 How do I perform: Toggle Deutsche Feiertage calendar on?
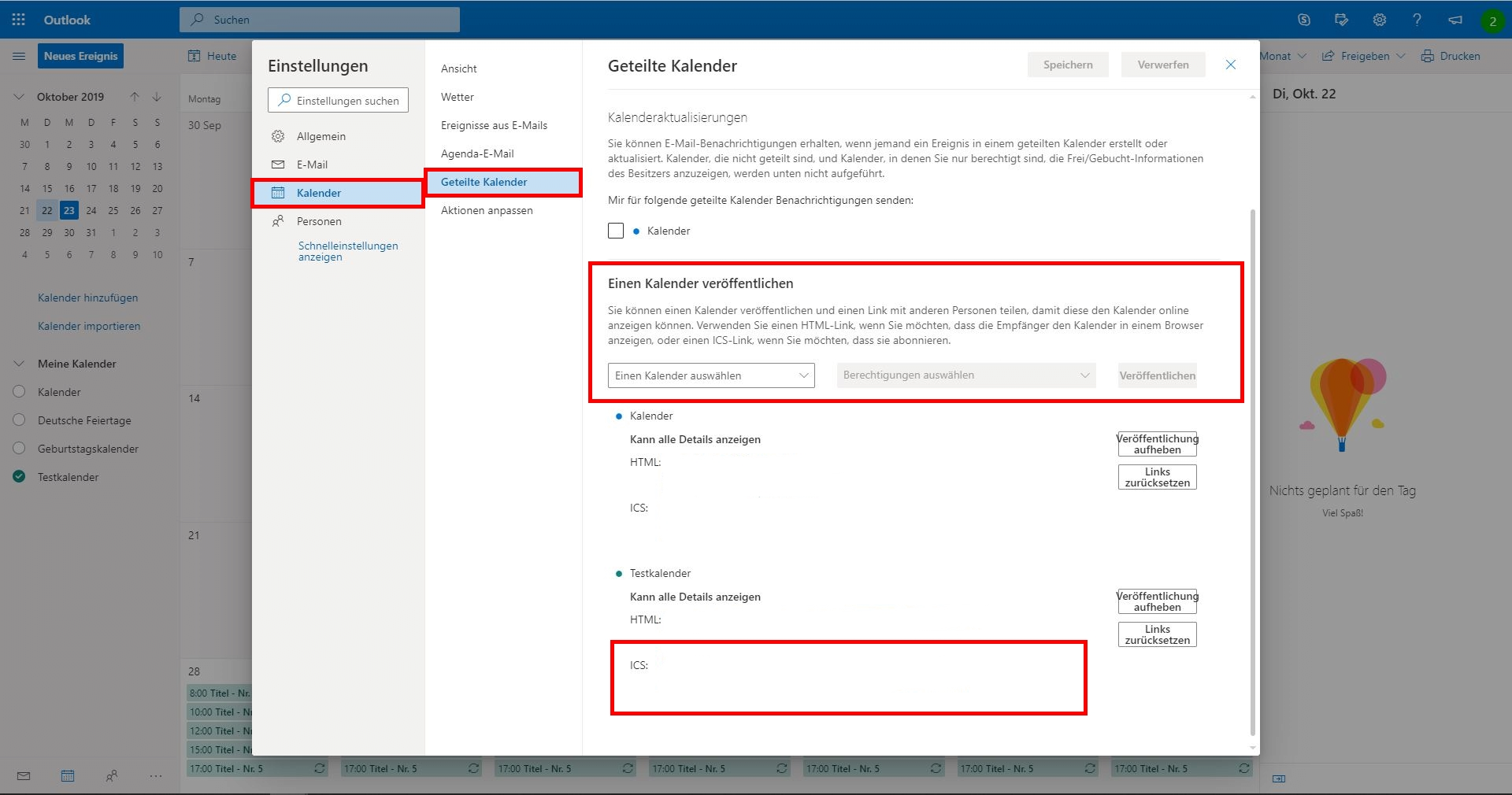(20, 420)
